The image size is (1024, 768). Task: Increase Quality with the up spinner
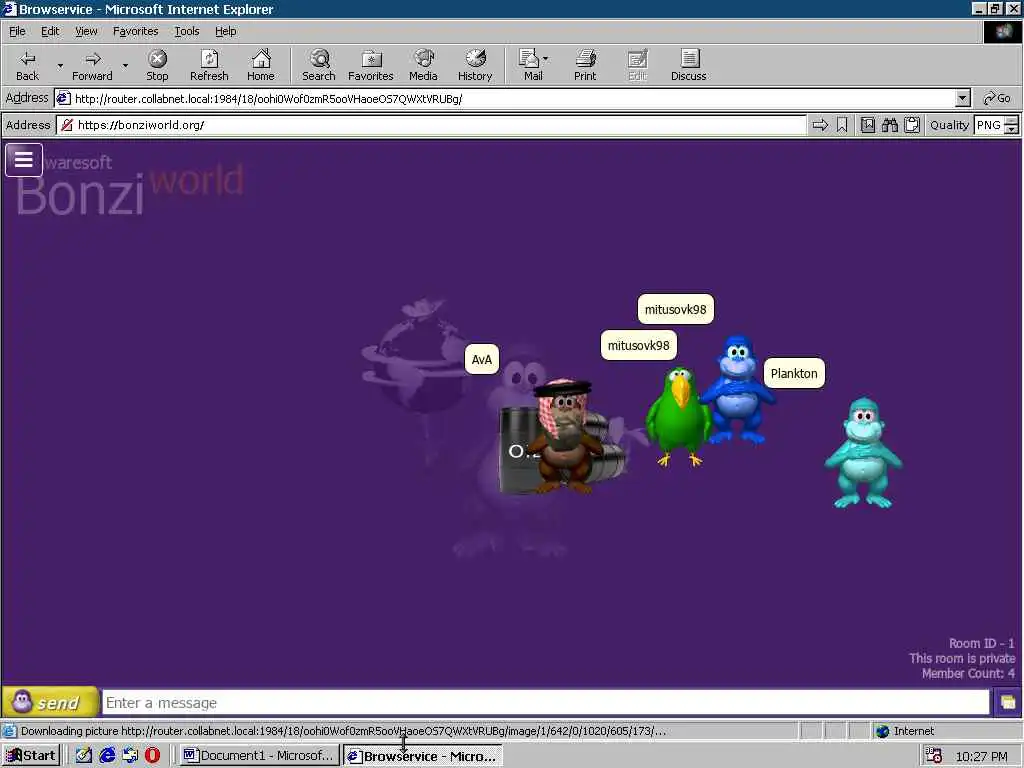1012,120
